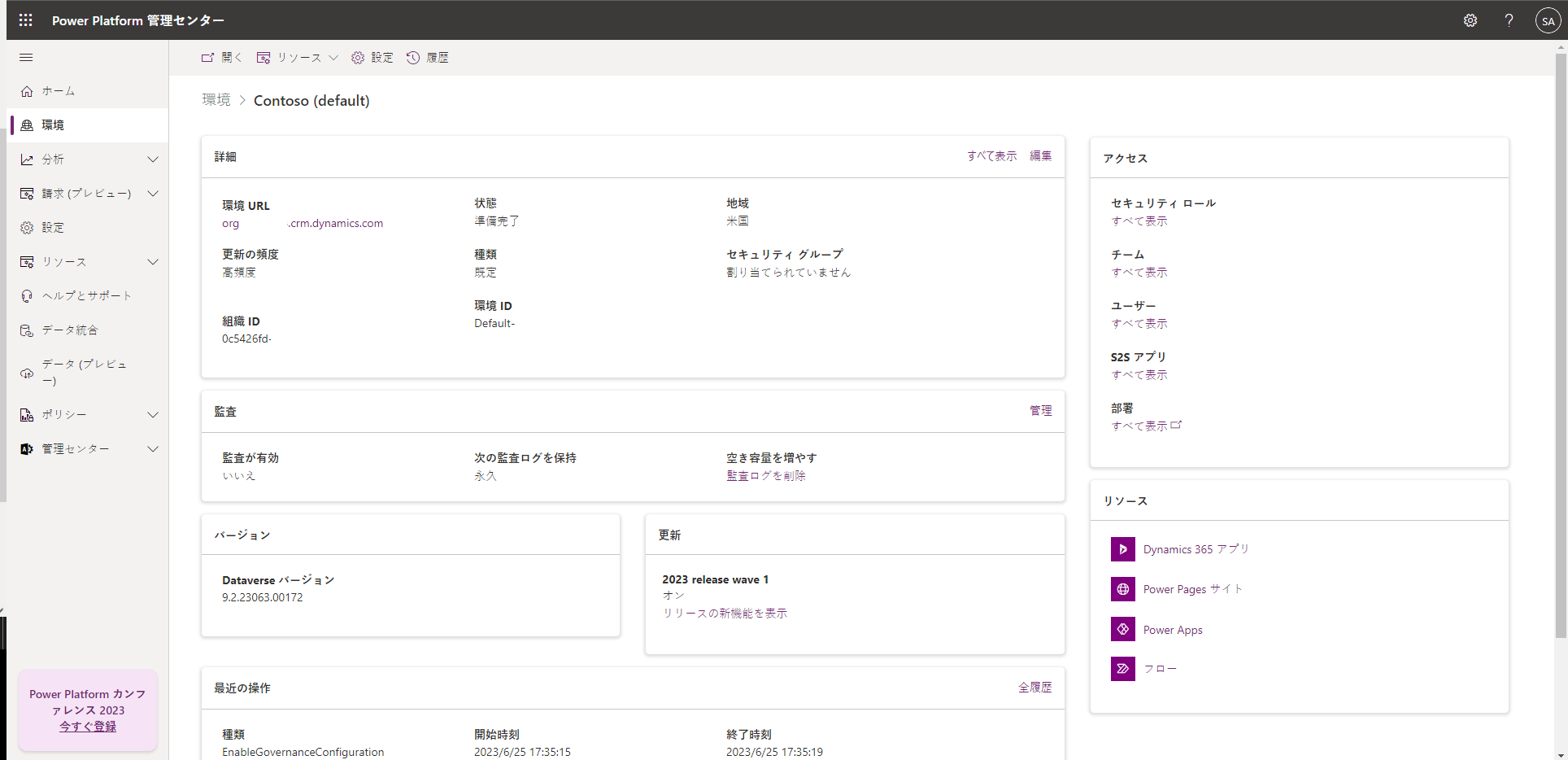Click the 管理センター icon in the sidebar

pos(27,449)
